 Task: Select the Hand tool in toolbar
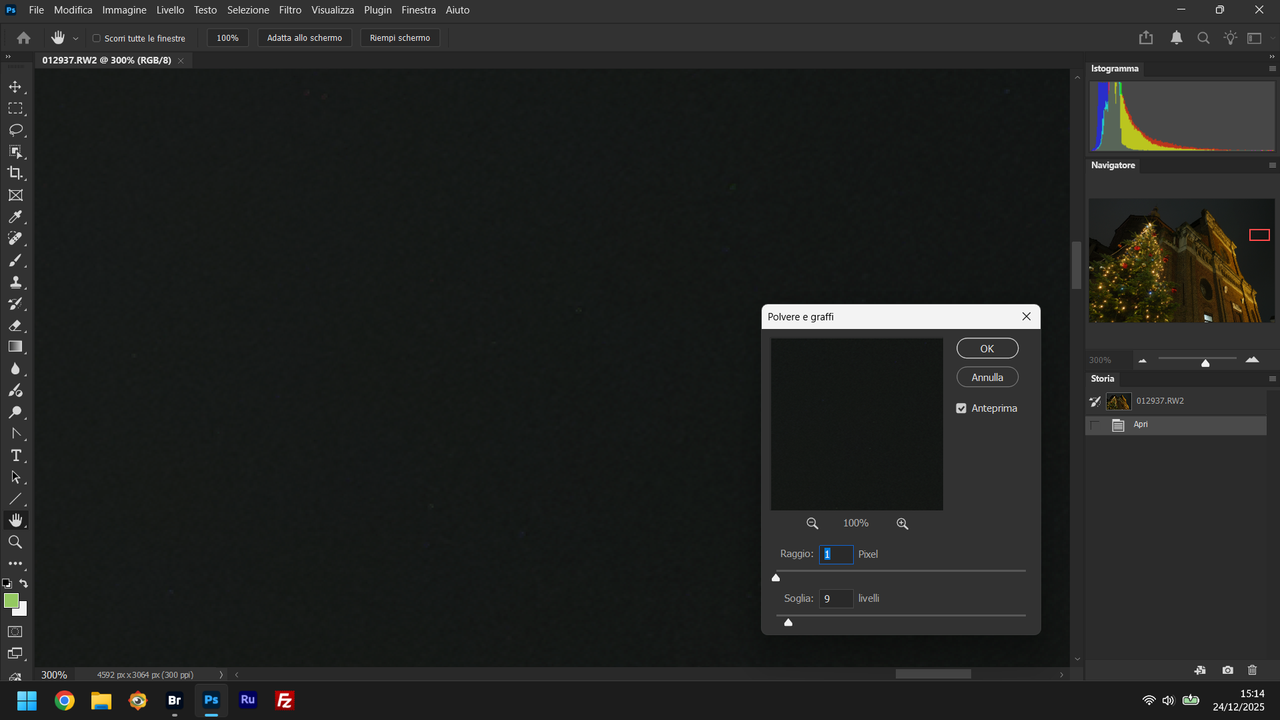tap(15, 520)
